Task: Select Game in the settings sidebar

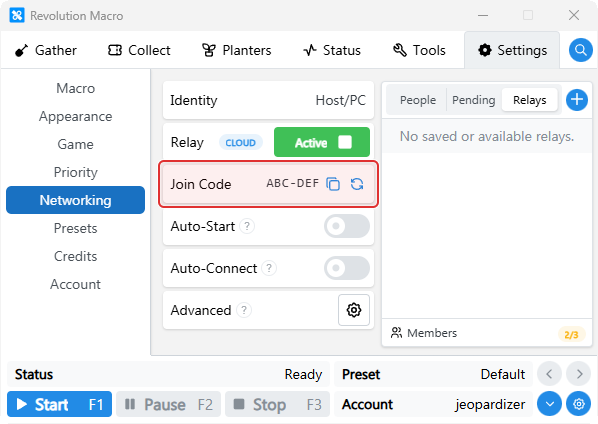Action: (x=76, y=144)
